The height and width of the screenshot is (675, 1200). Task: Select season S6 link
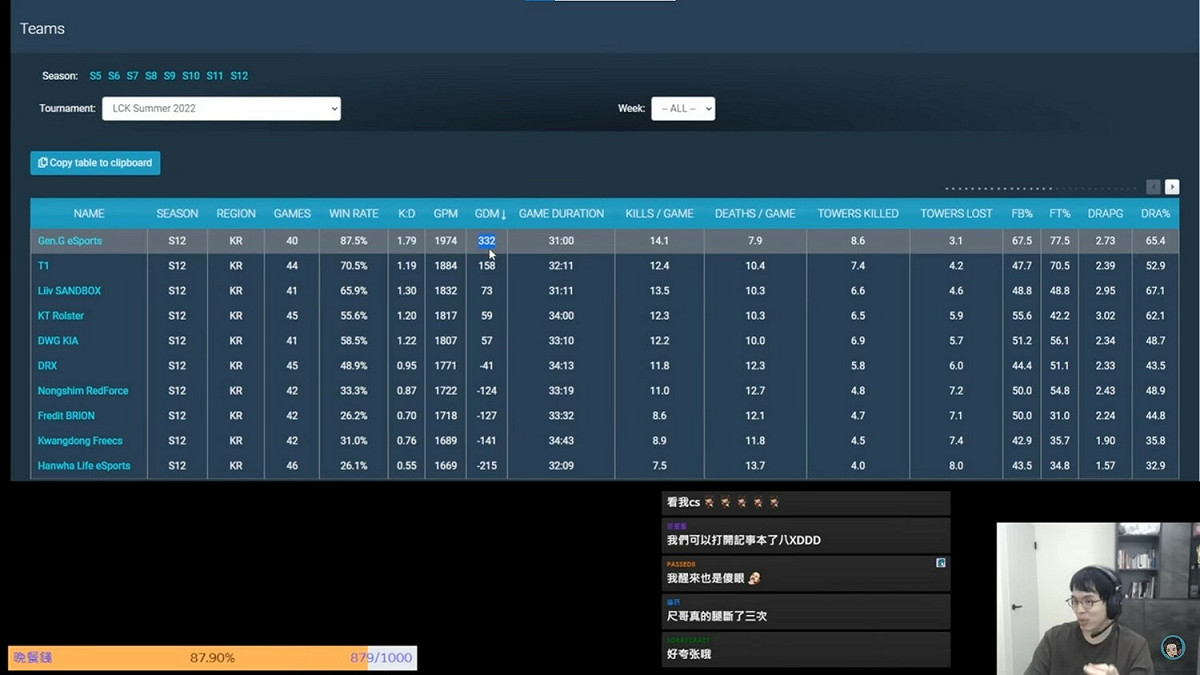pos(114,76)
